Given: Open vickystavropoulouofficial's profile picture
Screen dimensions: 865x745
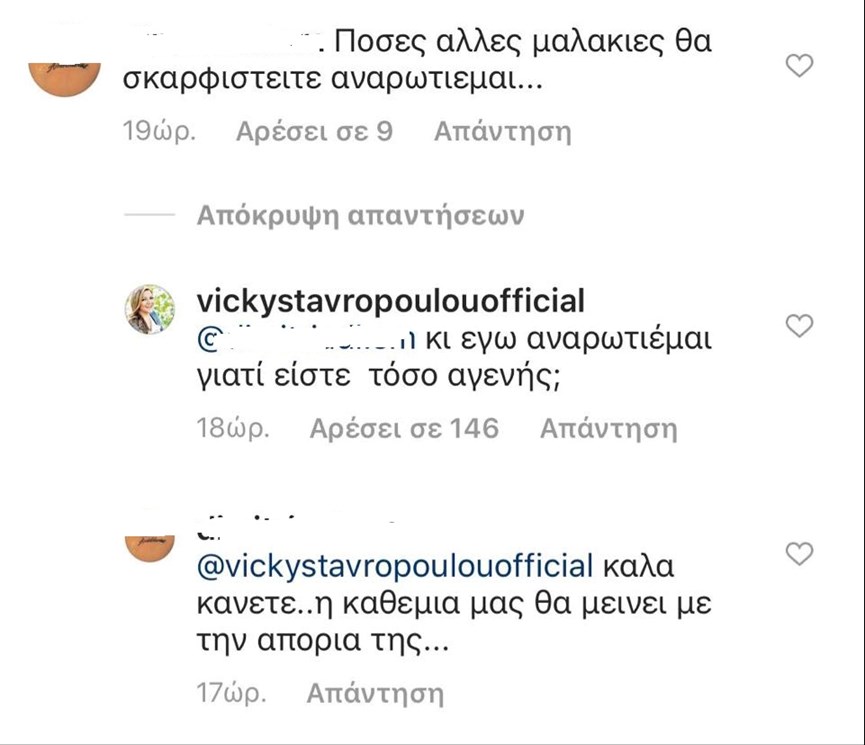Looking at the screenshot, I should (150, 310).
